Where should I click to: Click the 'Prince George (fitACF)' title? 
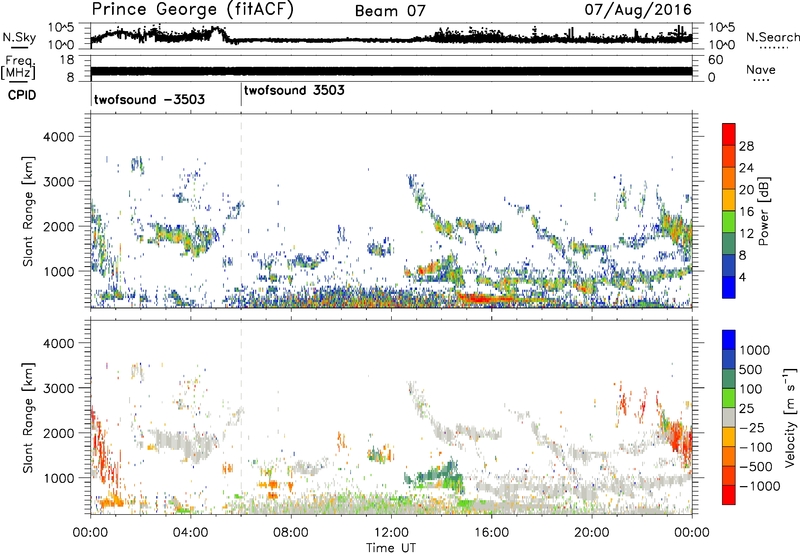coord(193,10)
